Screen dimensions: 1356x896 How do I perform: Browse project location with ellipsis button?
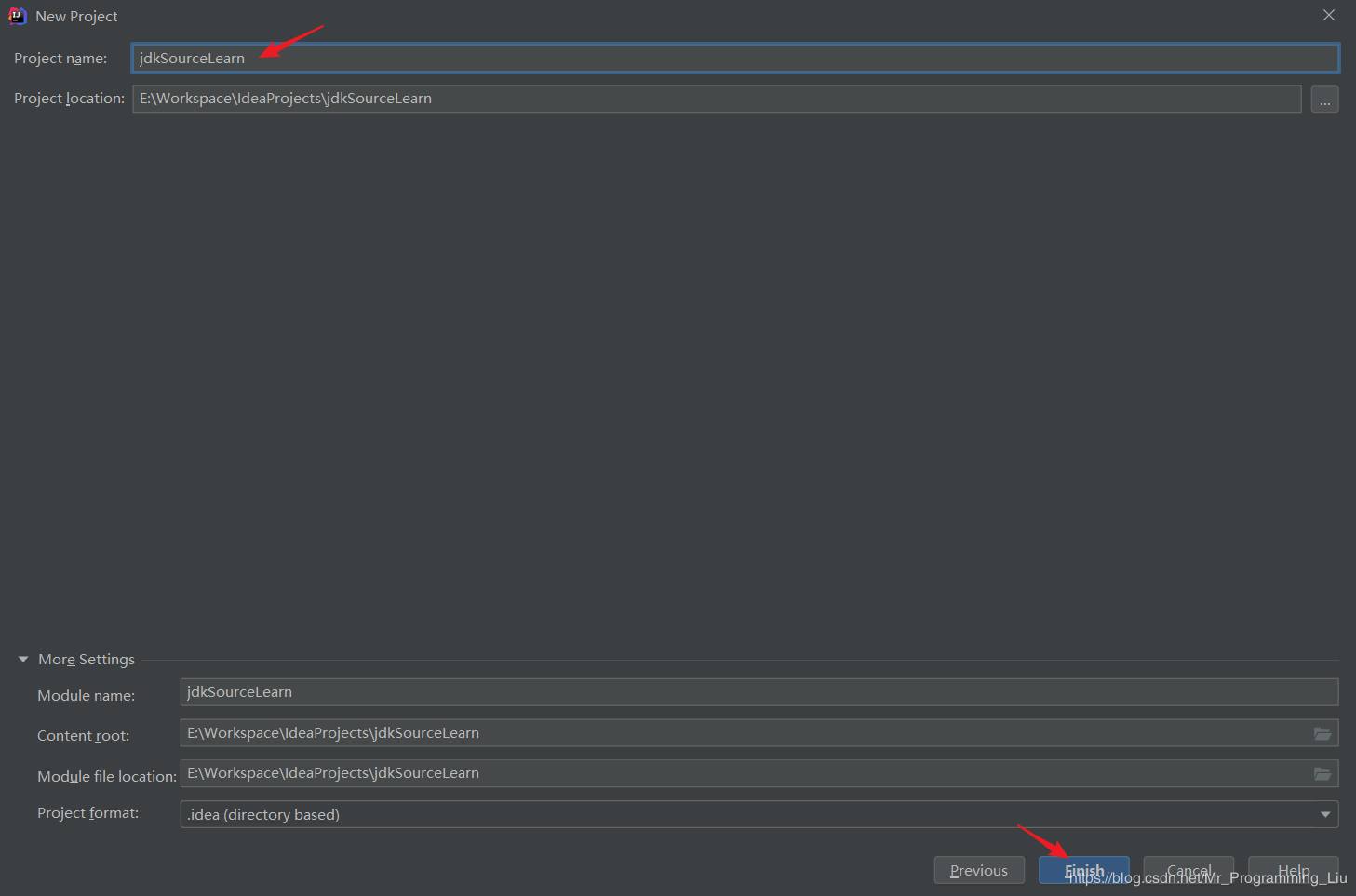1324,99
